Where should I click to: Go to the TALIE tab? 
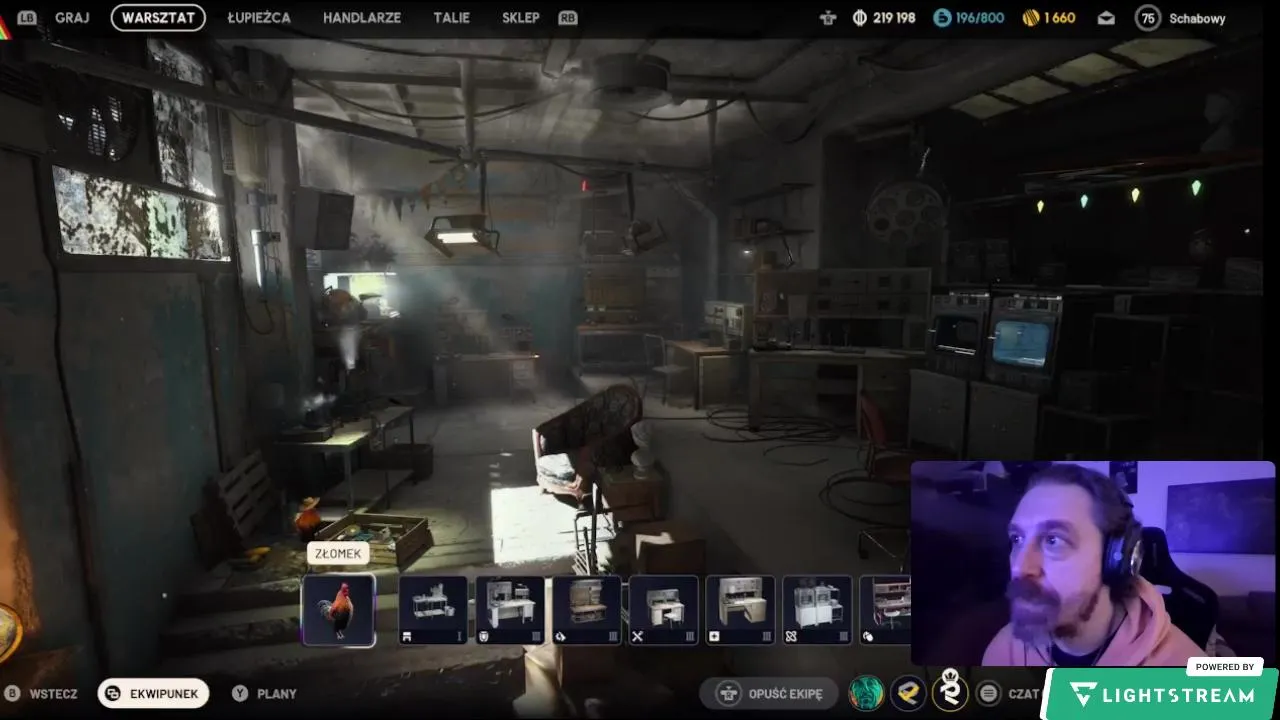click(451, 18)
